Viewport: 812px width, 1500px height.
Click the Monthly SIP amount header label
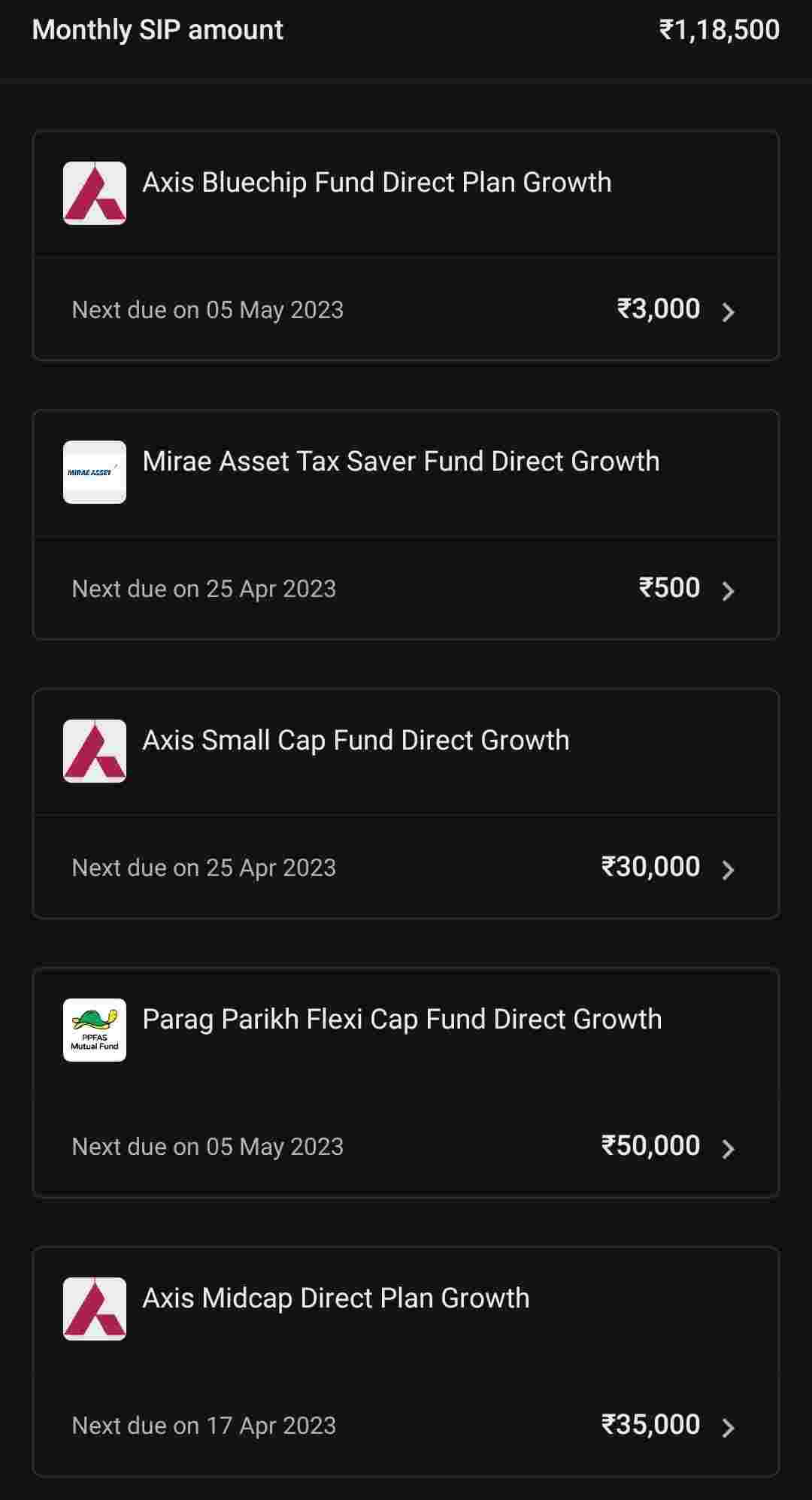click(158, 30)
